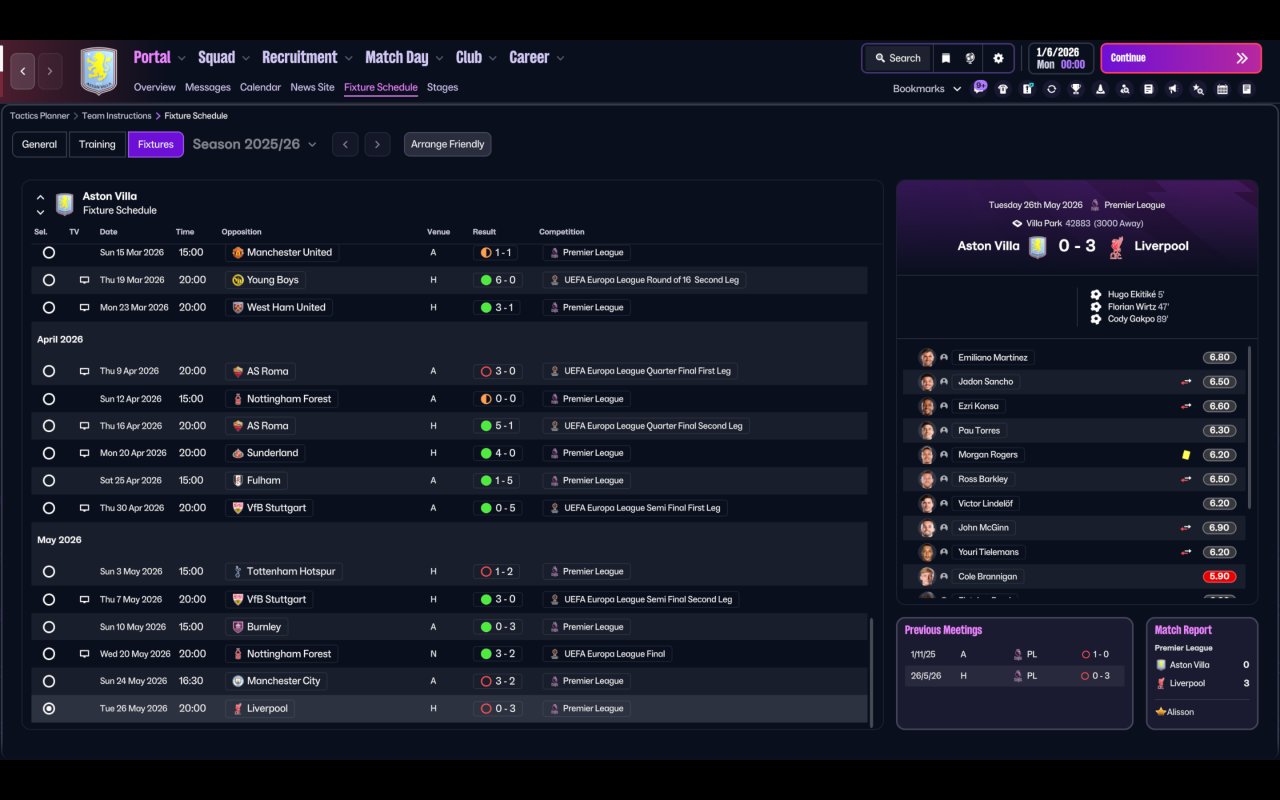1280x800 pixels.
Task: Select the Fulham fixture radio button
Action: (x=48, y=481)
